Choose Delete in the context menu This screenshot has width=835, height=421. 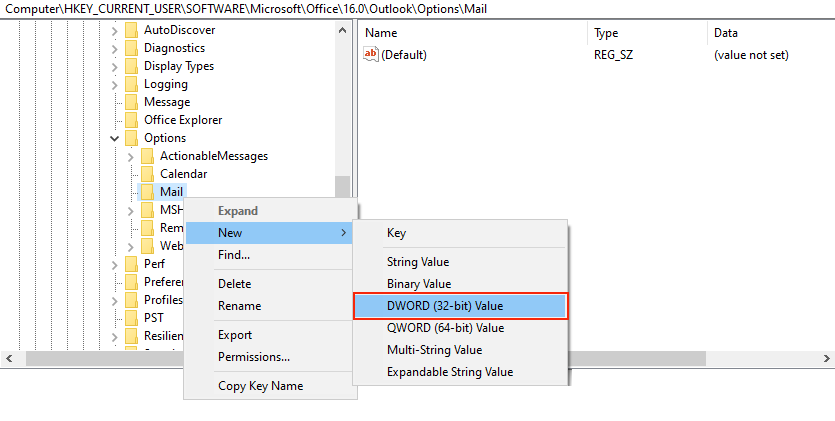click(234, 284)
